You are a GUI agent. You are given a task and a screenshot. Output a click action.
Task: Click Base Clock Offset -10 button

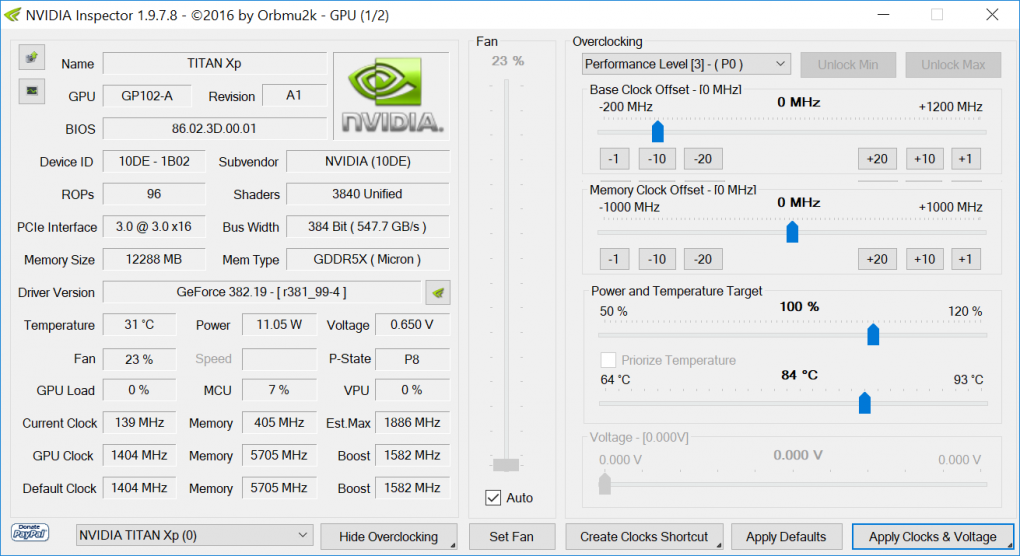(x=657, y=159)
